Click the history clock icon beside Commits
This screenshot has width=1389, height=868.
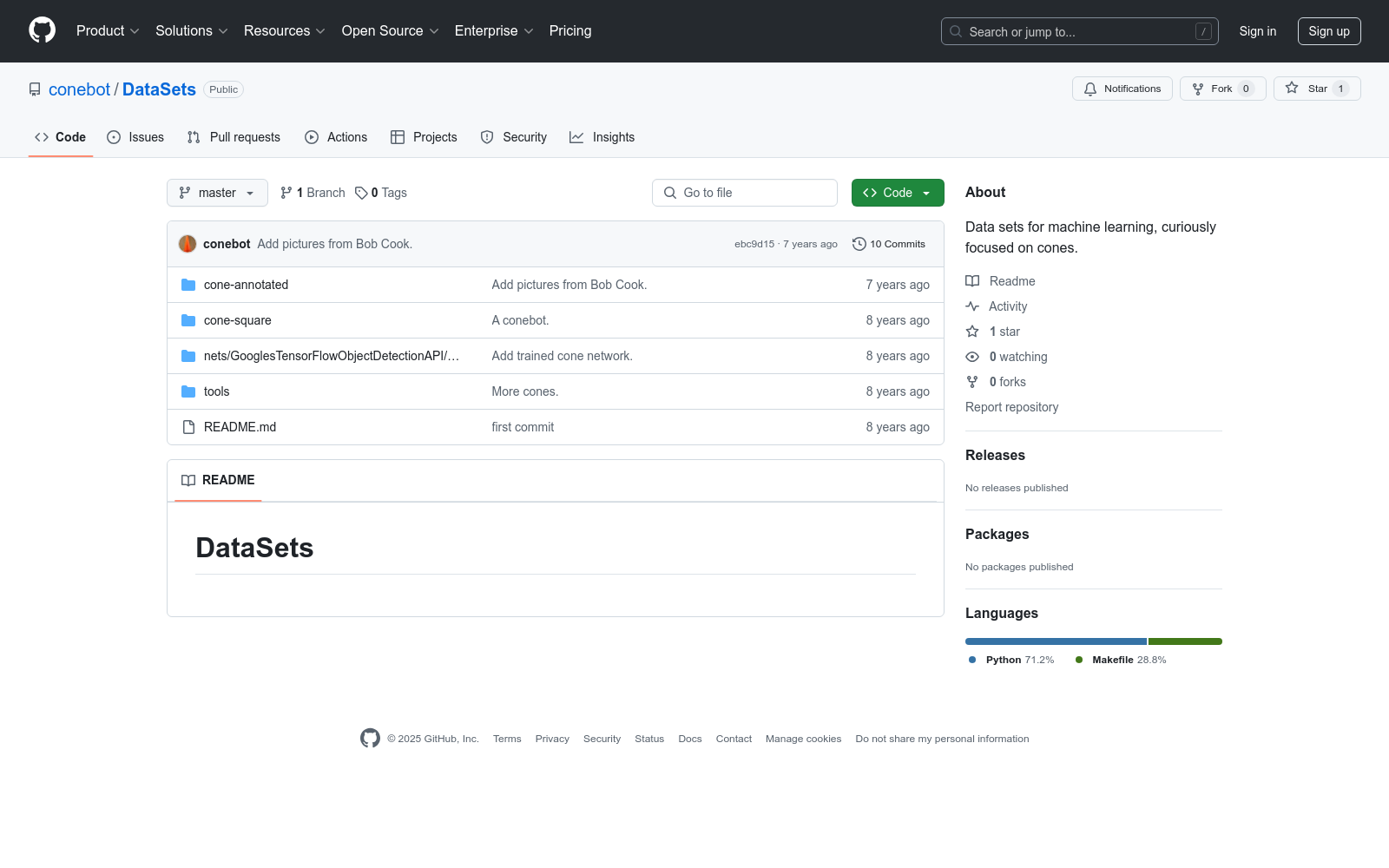point(859,244)
